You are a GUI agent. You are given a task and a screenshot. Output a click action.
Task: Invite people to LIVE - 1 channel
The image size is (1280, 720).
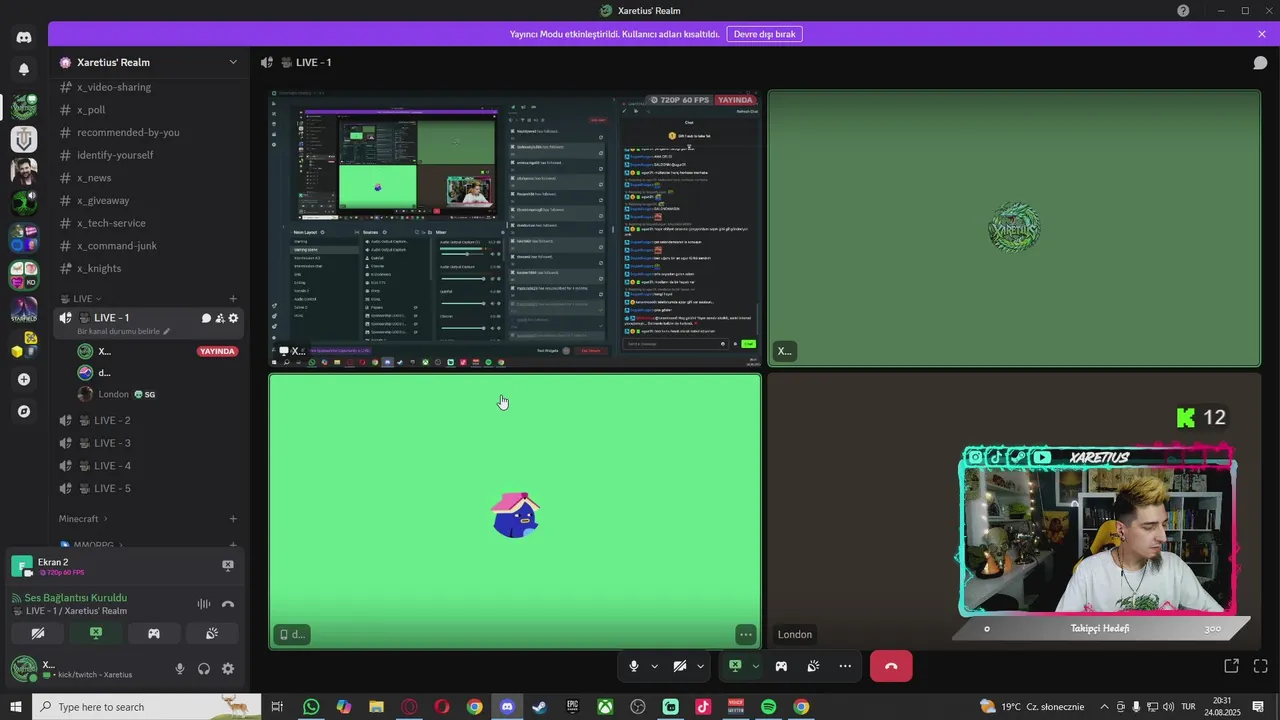(x=219, y=318)
